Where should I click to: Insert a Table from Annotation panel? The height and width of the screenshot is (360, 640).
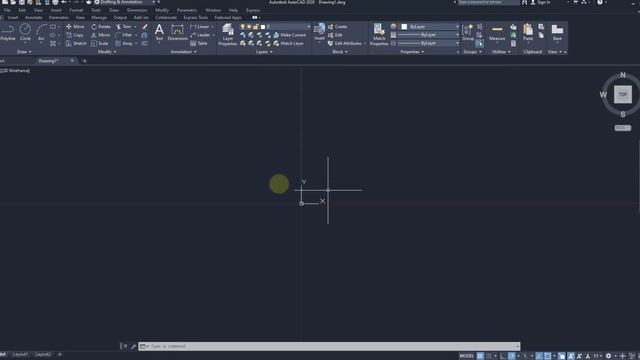point(199,43)
